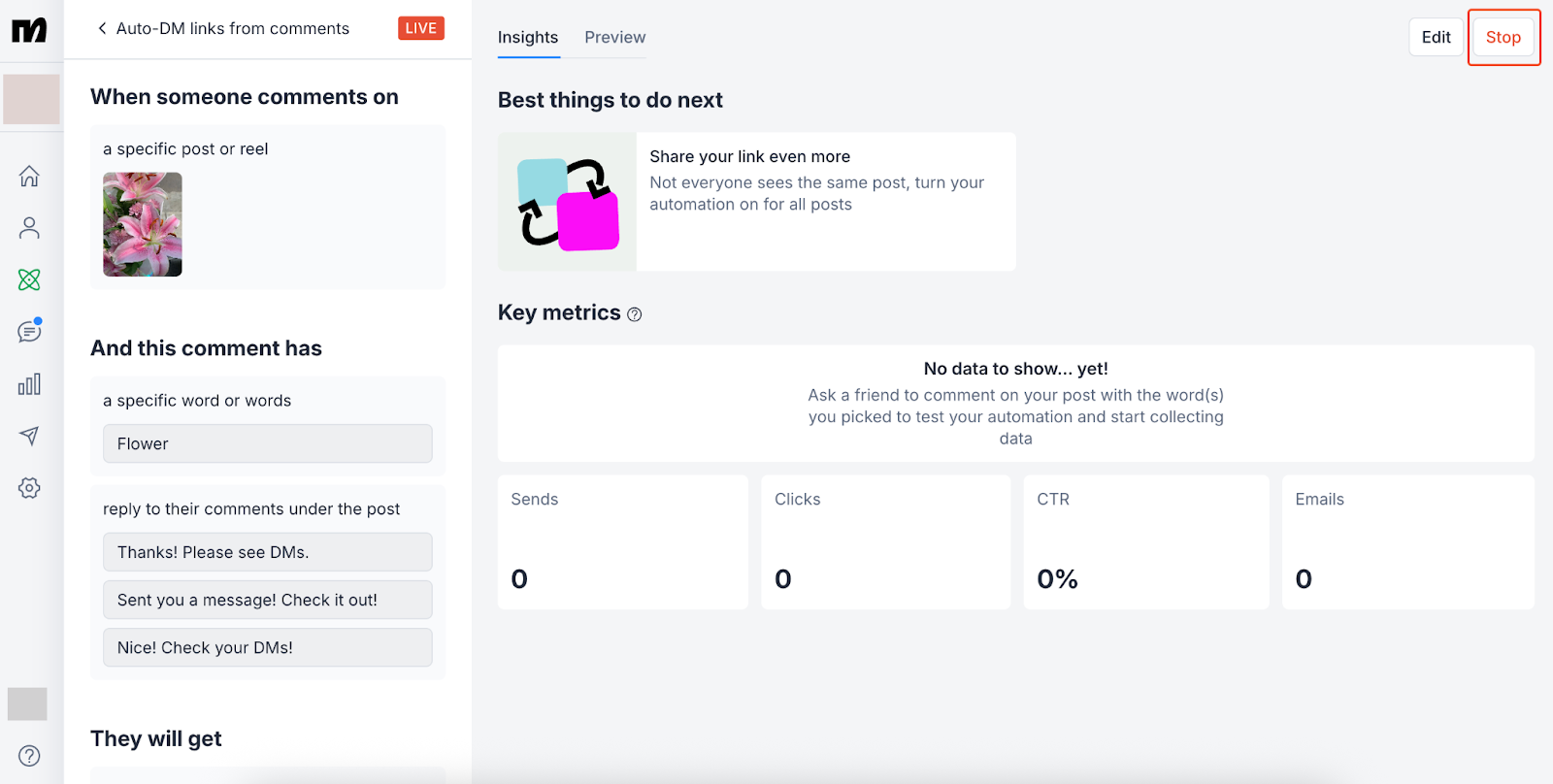Click the Key metrics info icon
Screen dimensions: 1553x784
635,314
